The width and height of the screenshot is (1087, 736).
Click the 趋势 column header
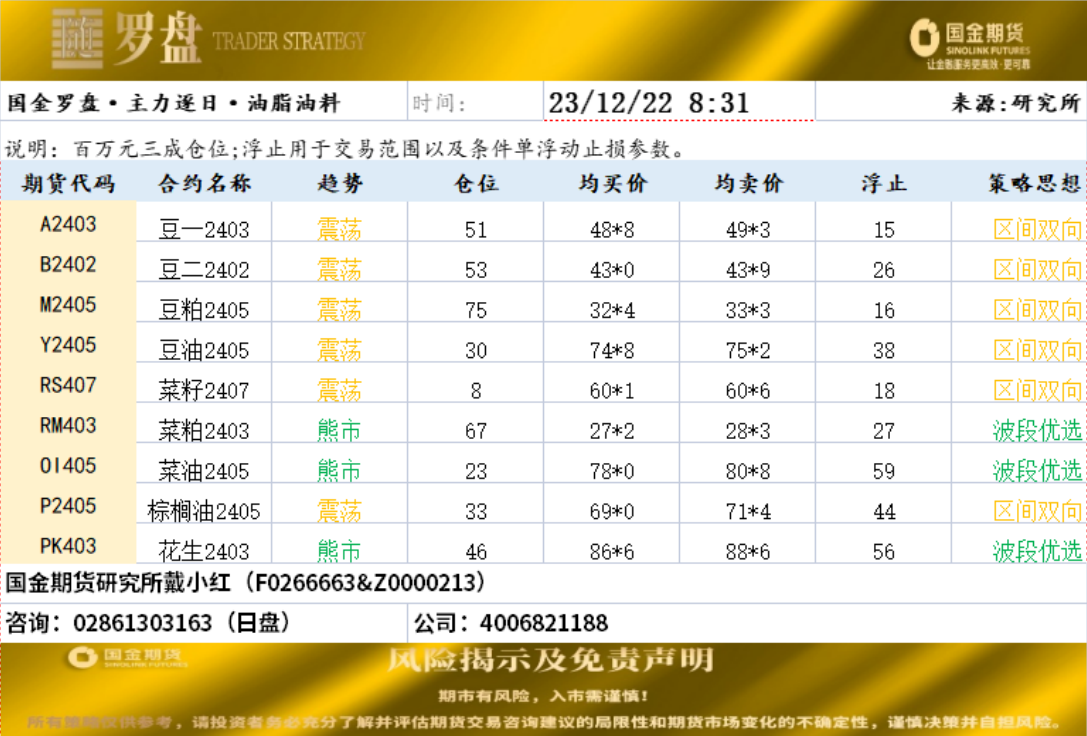(x=340, y=184)
